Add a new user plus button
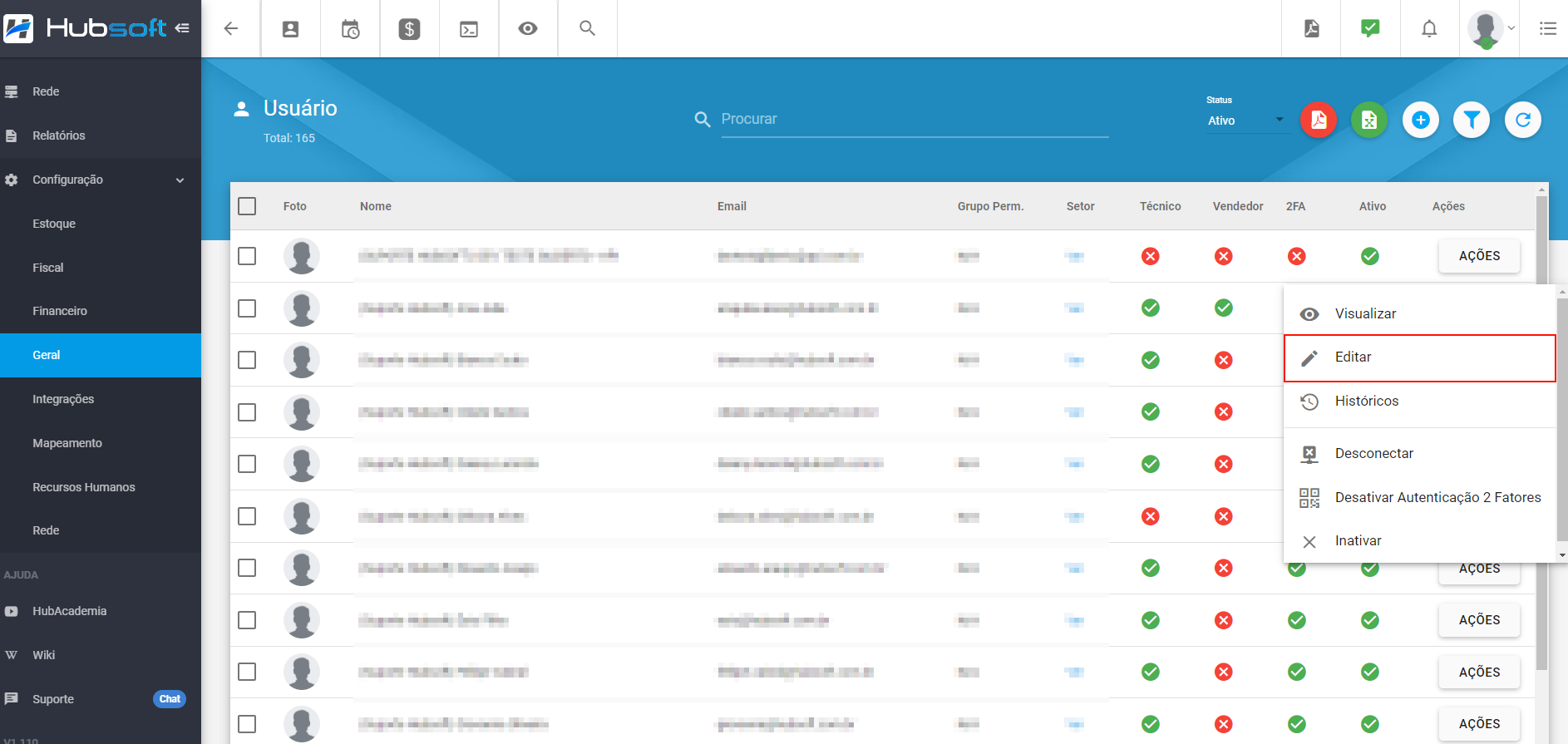1568x744 pixels. point(1421,121)
